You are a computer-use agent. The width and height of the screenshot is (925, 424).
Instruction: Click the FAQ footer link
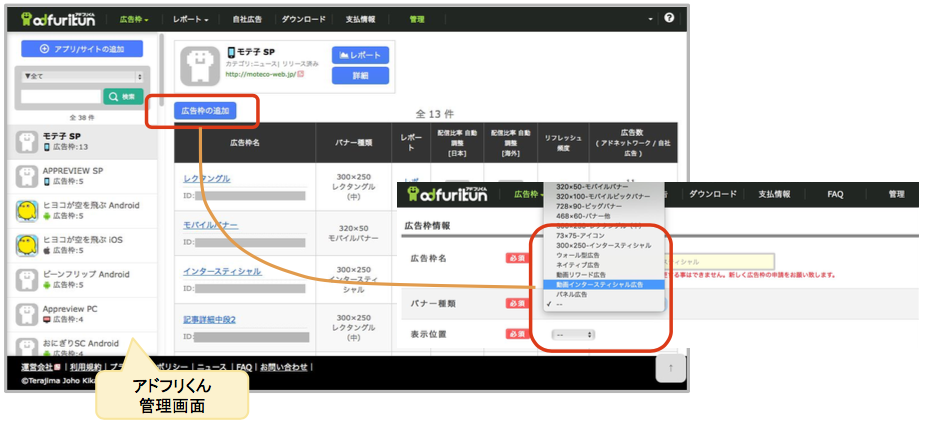(244, 367)
